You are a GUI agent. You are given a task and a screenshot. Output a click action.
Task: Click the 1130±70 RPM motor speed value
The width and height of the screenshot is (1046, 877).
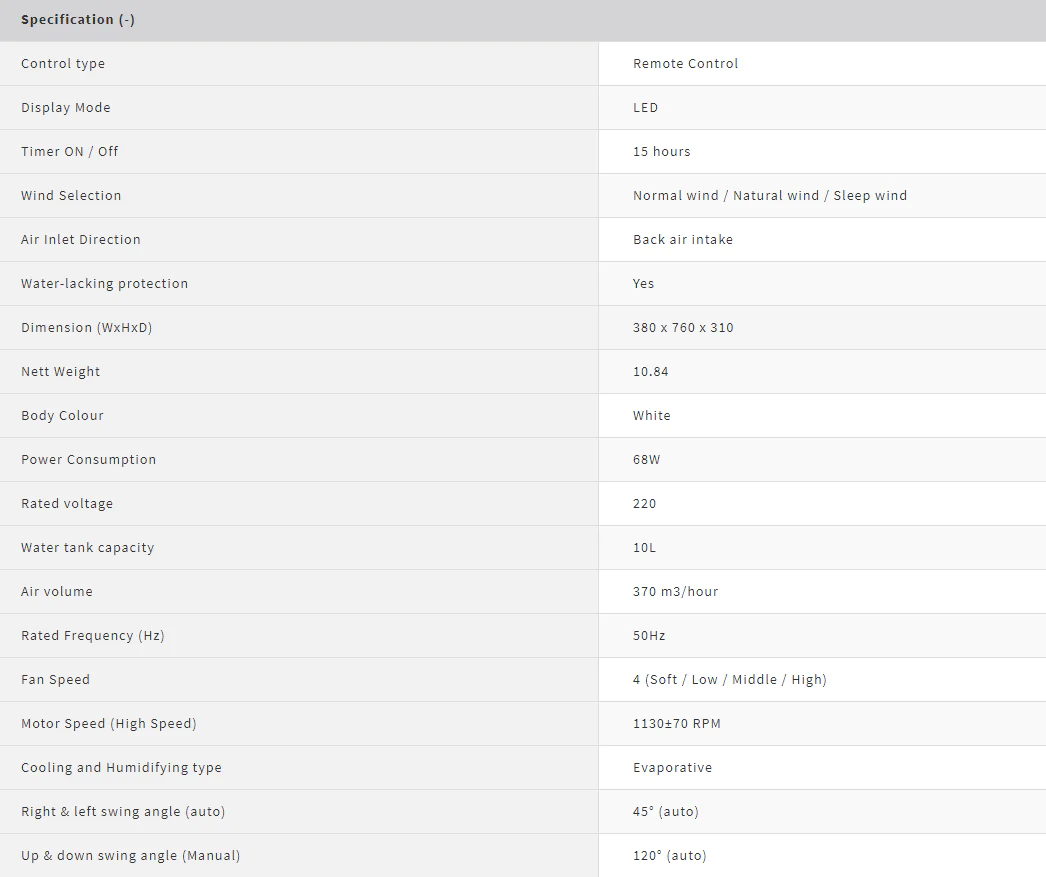(676, 724)
